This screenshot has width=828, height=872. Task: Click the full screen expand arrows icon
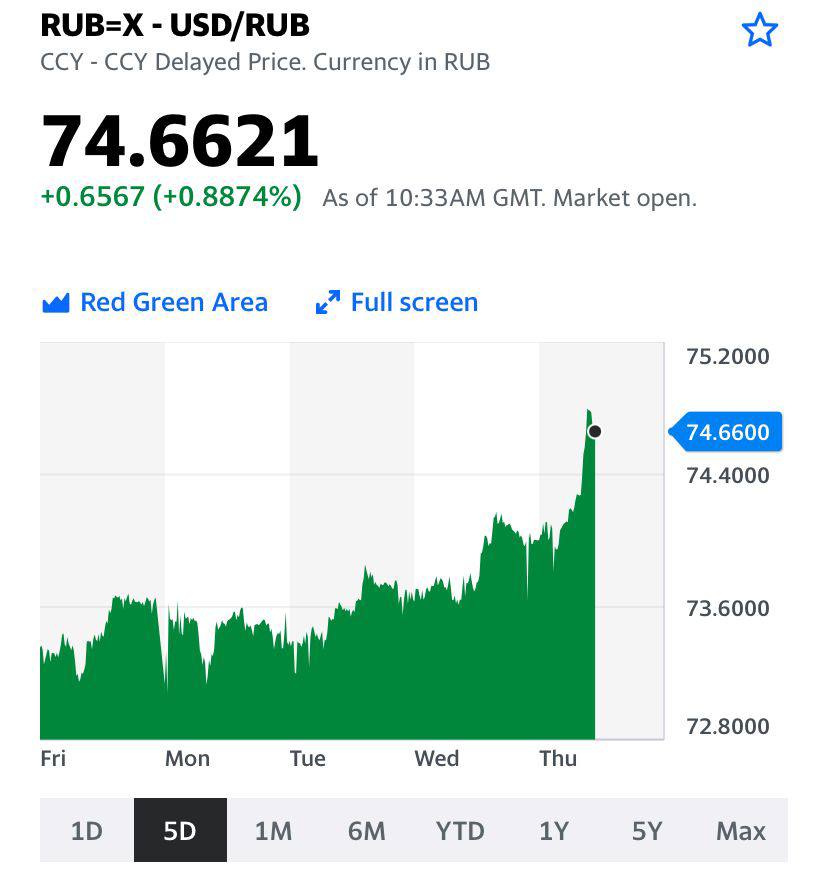328,303
